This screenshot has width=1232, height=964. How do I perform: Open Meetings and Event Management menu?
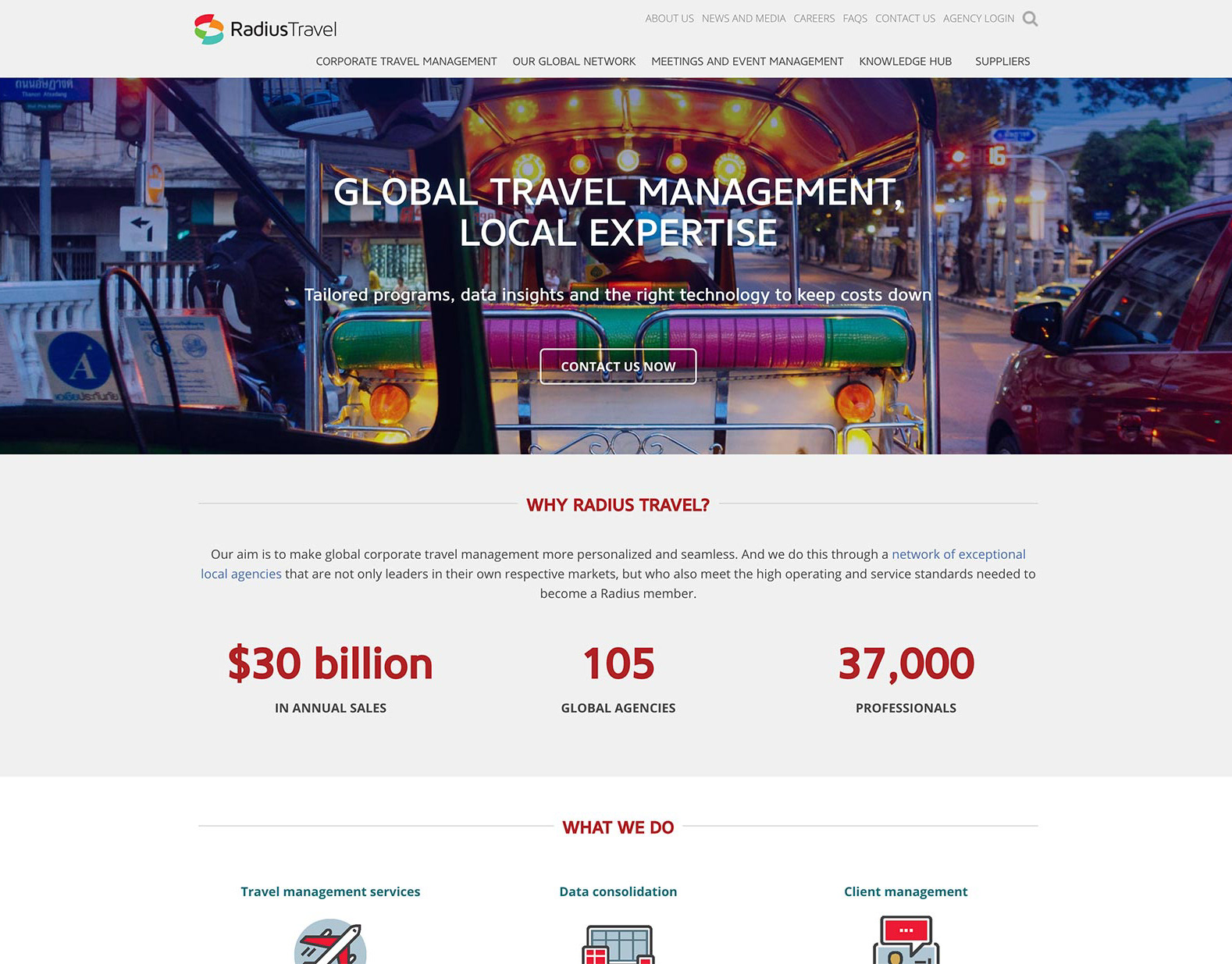tap(747, 62)
